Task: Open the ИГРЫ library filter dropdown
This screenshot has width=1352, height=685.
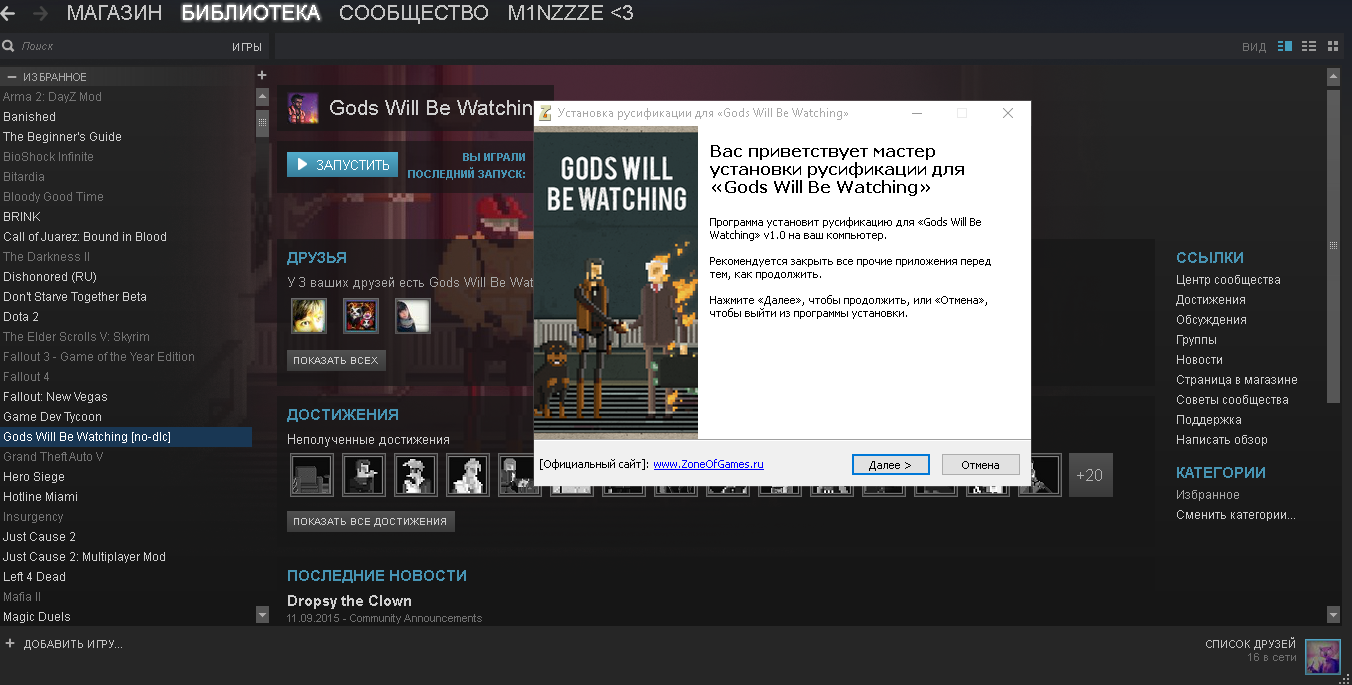Action: [246, 47]
